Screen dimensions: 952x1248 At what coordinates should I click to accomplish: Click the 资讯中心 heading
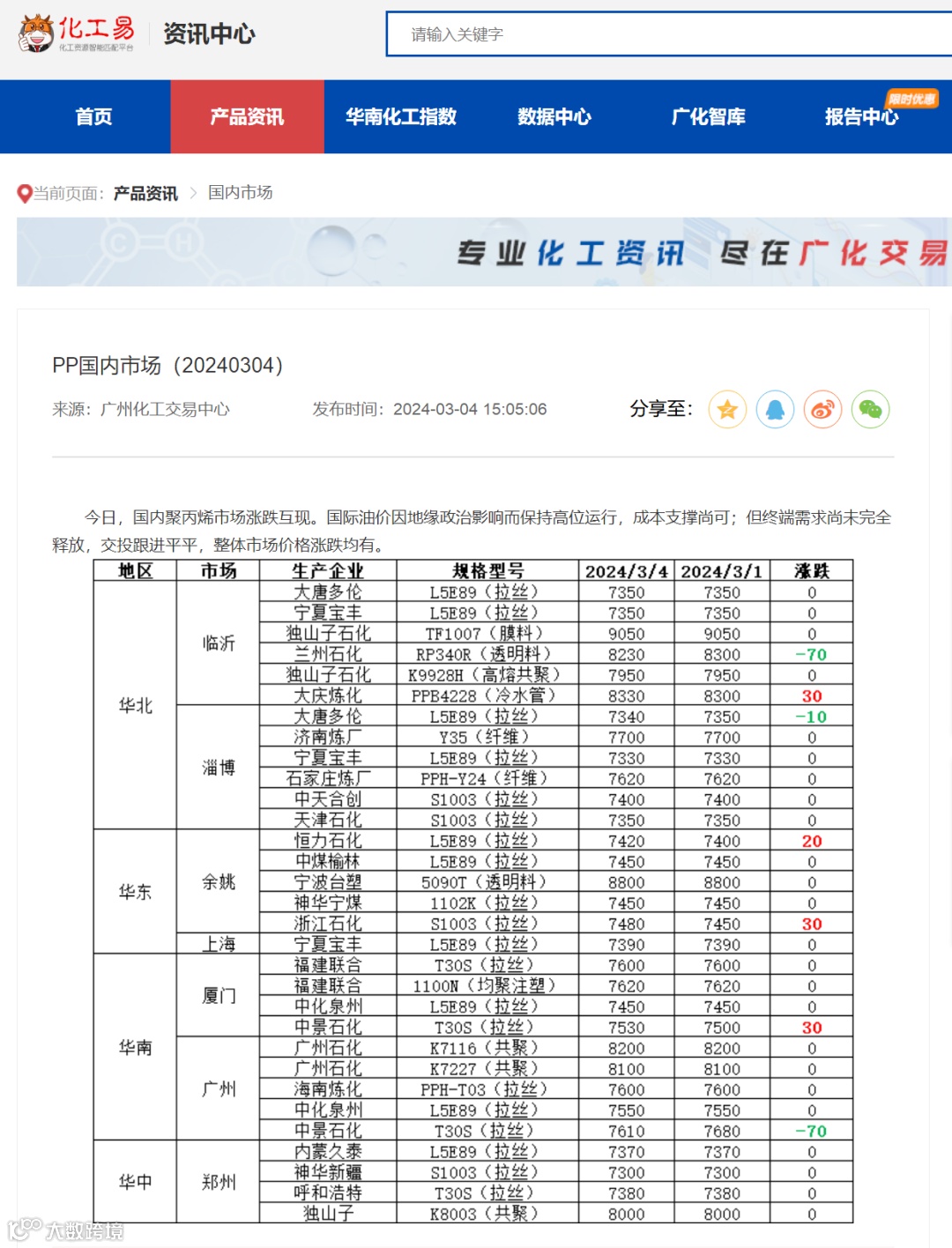209,34
